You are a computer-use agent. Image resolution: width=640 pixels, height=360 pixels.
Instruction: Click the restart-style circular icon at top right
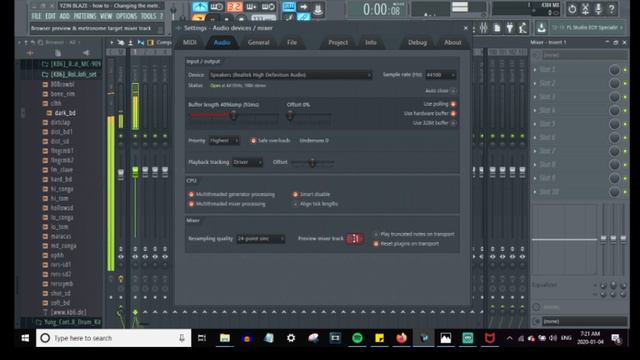tap(572, 9)
